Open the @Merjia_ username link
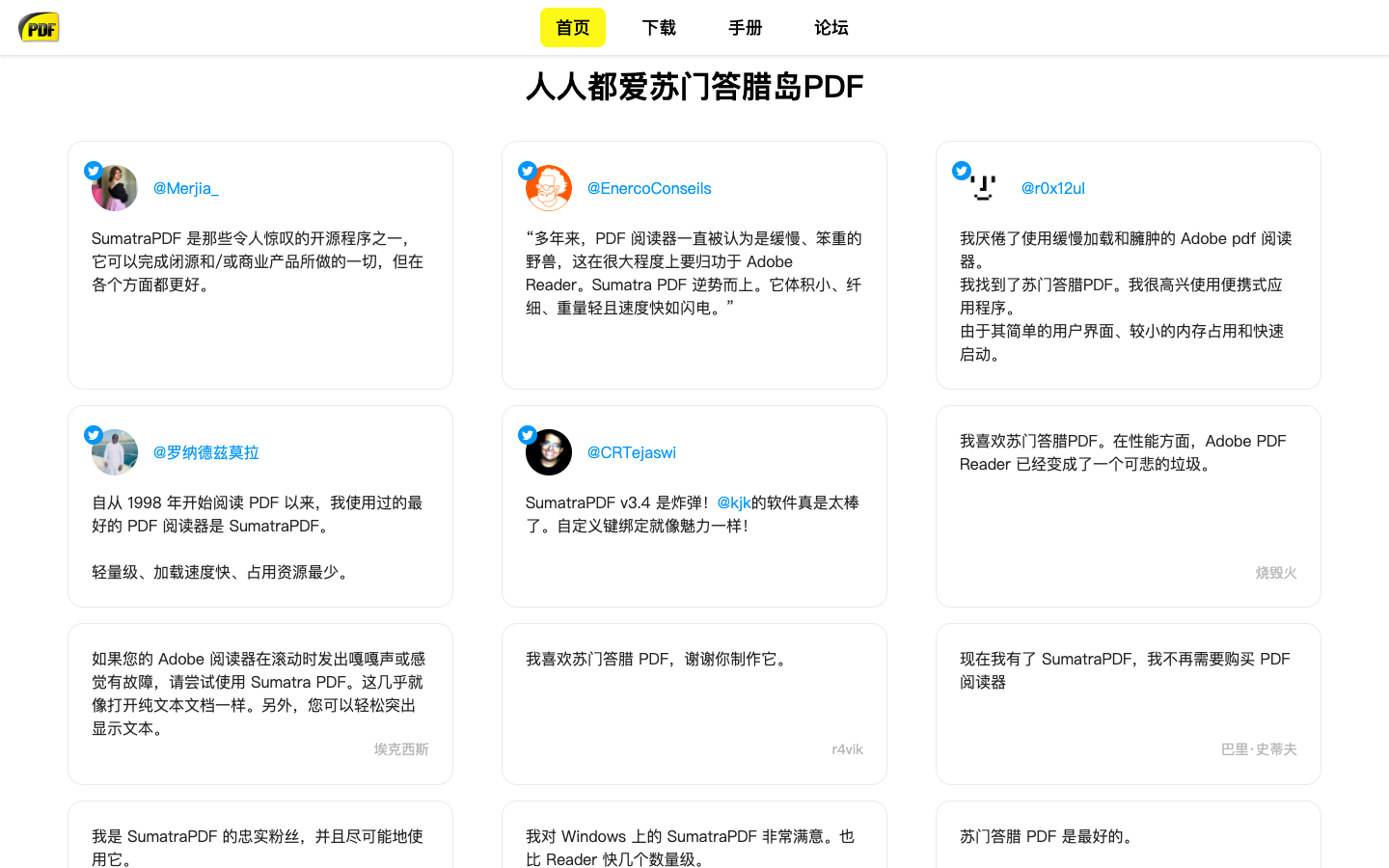This screenshot has height=868, width=1389. 185,188
